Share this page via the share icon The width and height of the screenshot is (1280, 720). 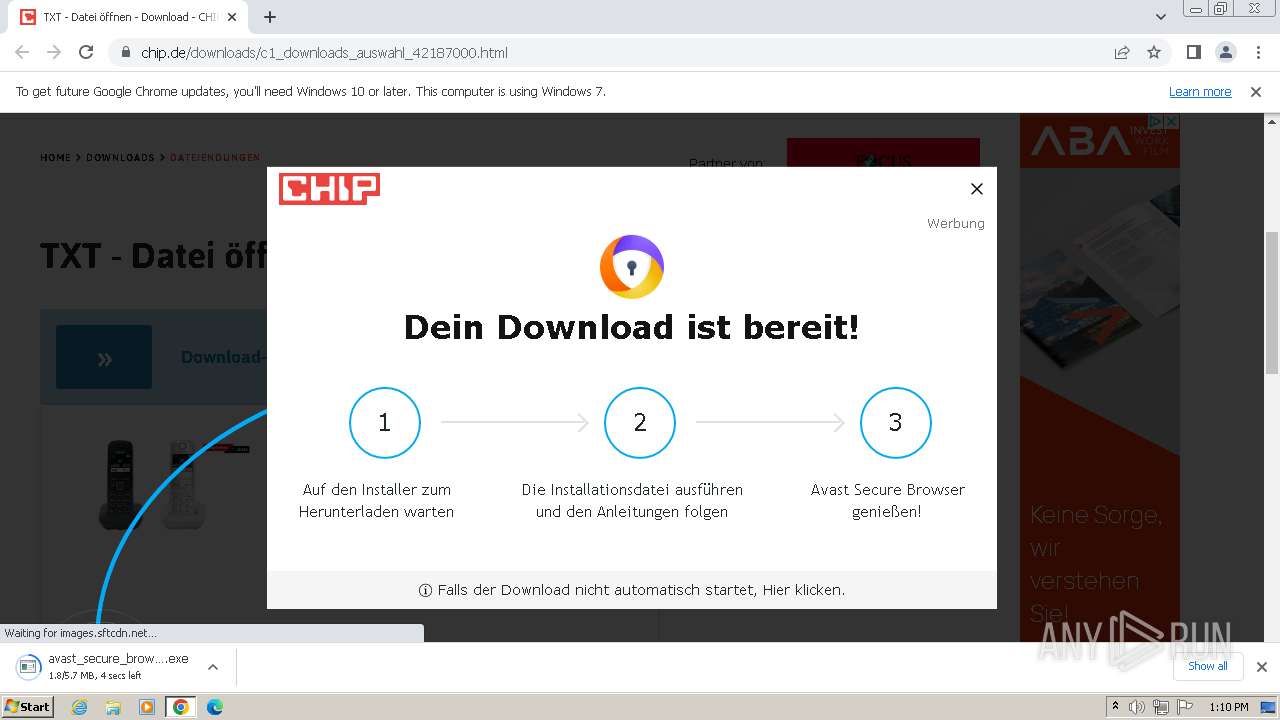(x=1122, y=52)
